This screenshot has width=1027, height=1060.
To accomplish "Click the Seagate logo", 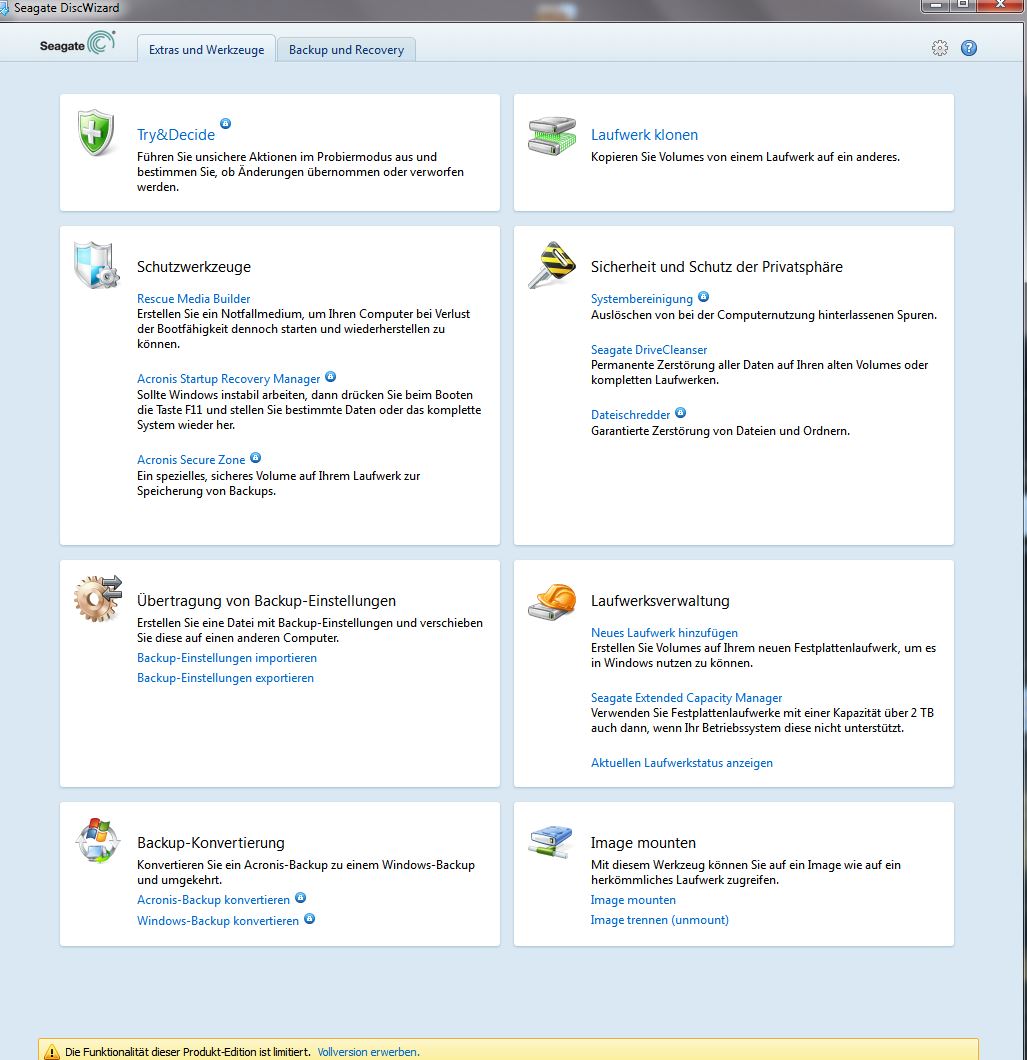I will 77,44.
